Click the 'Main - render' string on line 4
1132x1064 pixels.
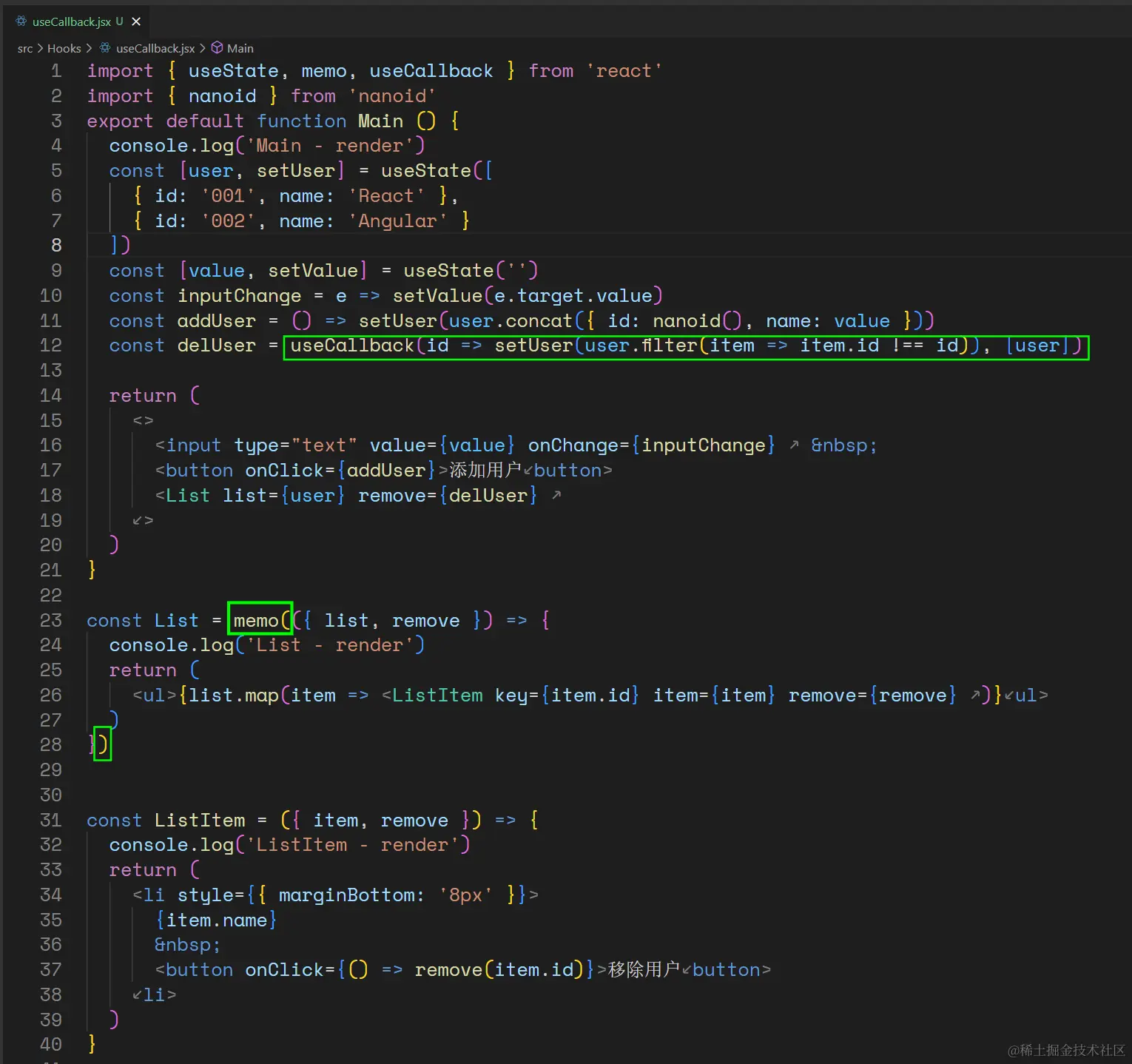click(330, 146)
